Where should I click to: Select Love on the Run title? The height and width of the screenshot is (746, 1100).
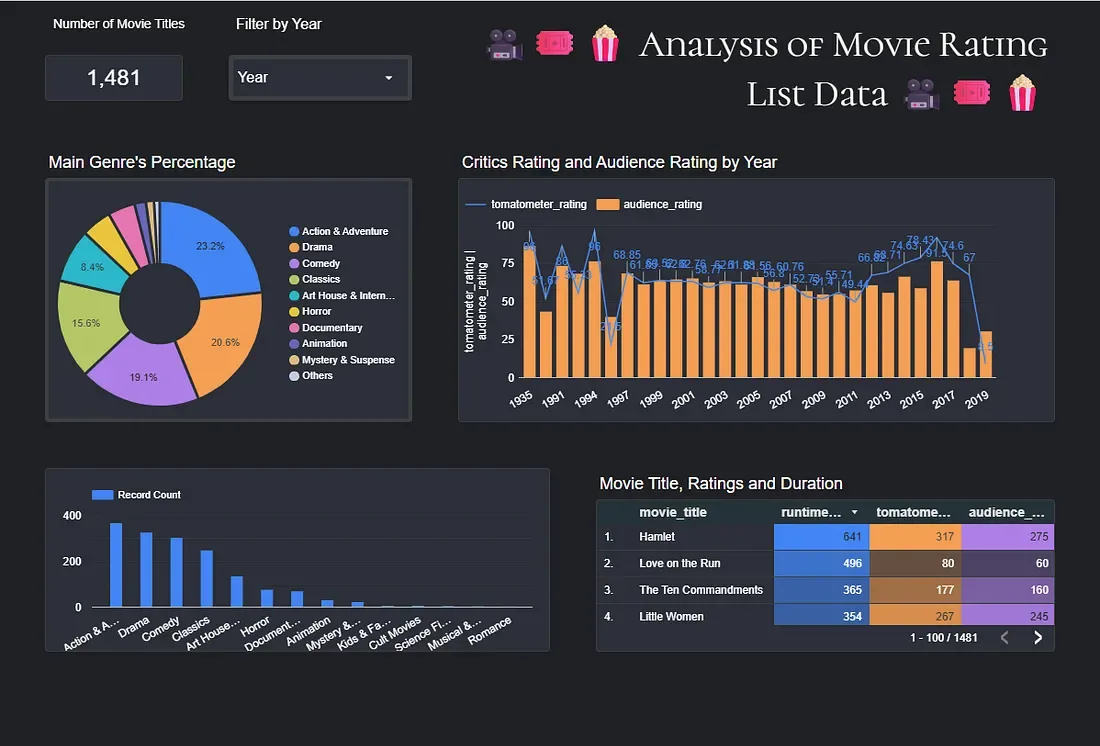[680, 564]
